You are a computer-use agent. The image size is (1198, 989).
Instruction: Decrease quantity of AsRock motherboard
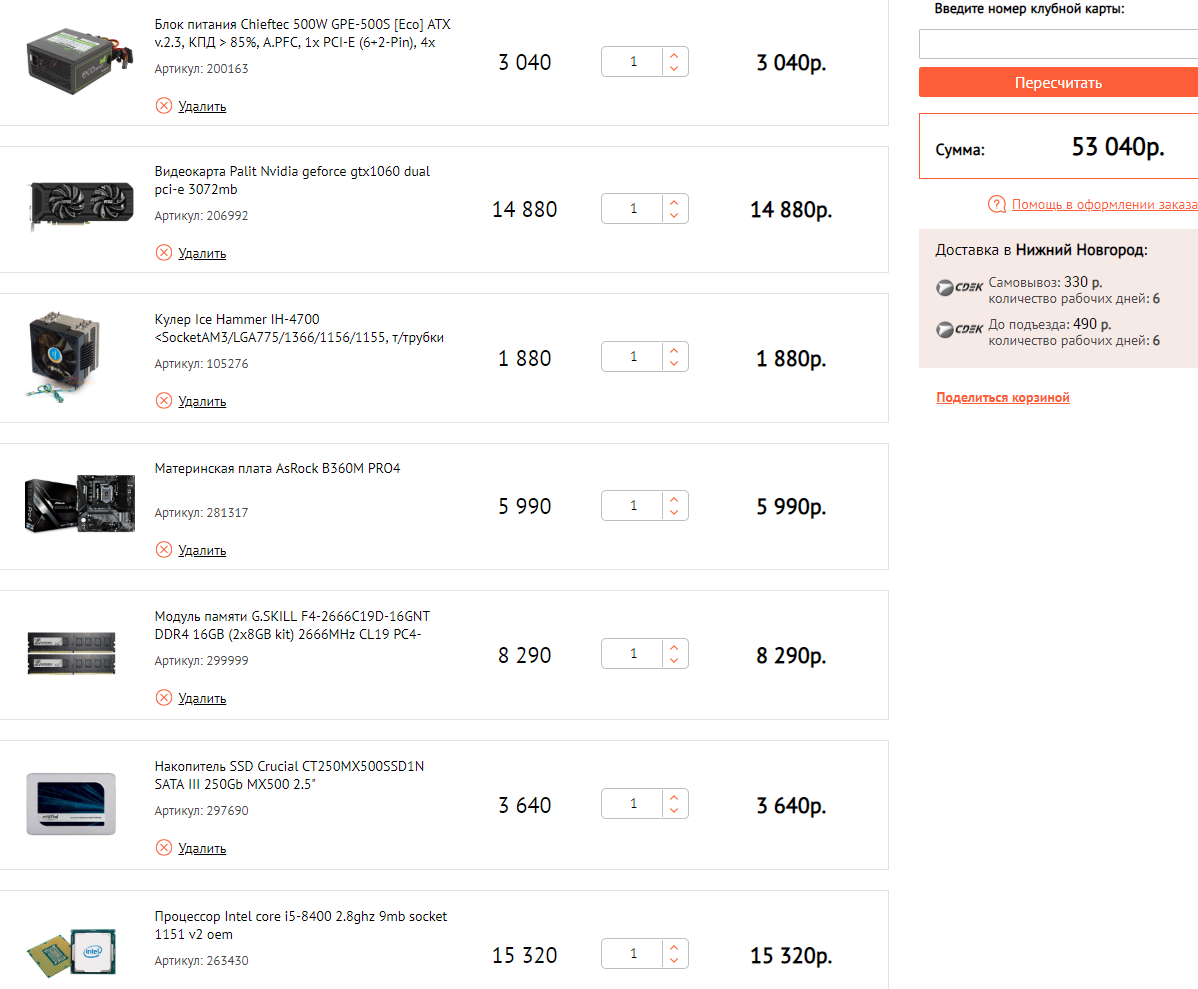coord(674,513)
